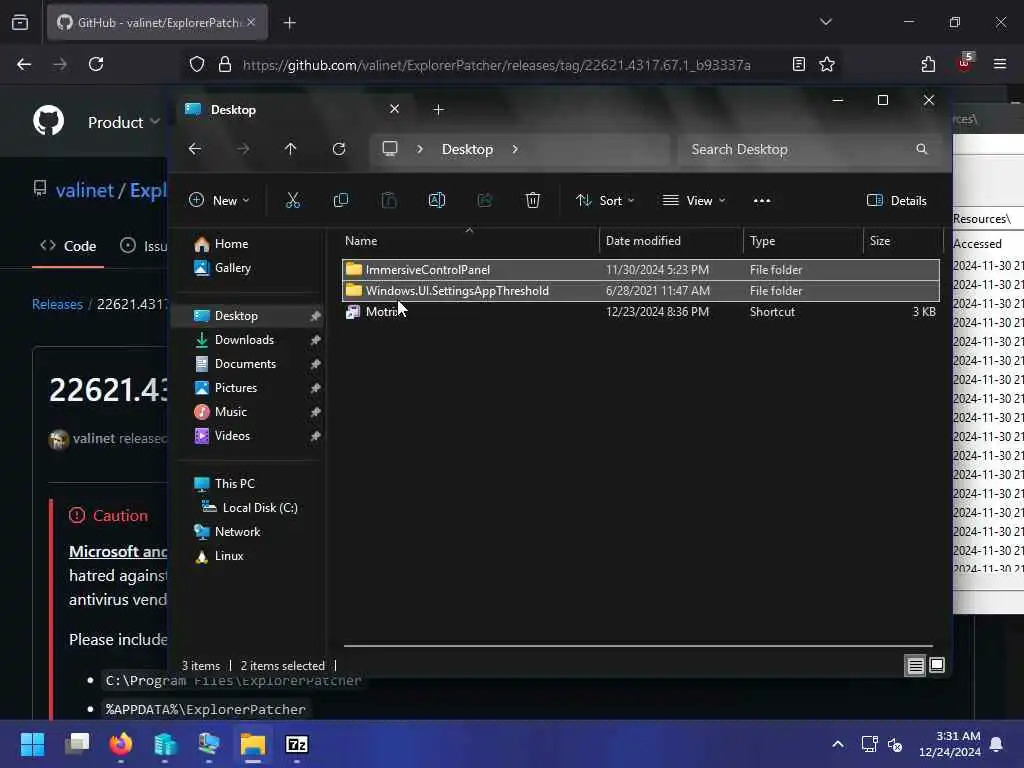This screenshot has height=768, width=1024.
Task: Go up one folder level in Explorer
Action: coord(291,149)
